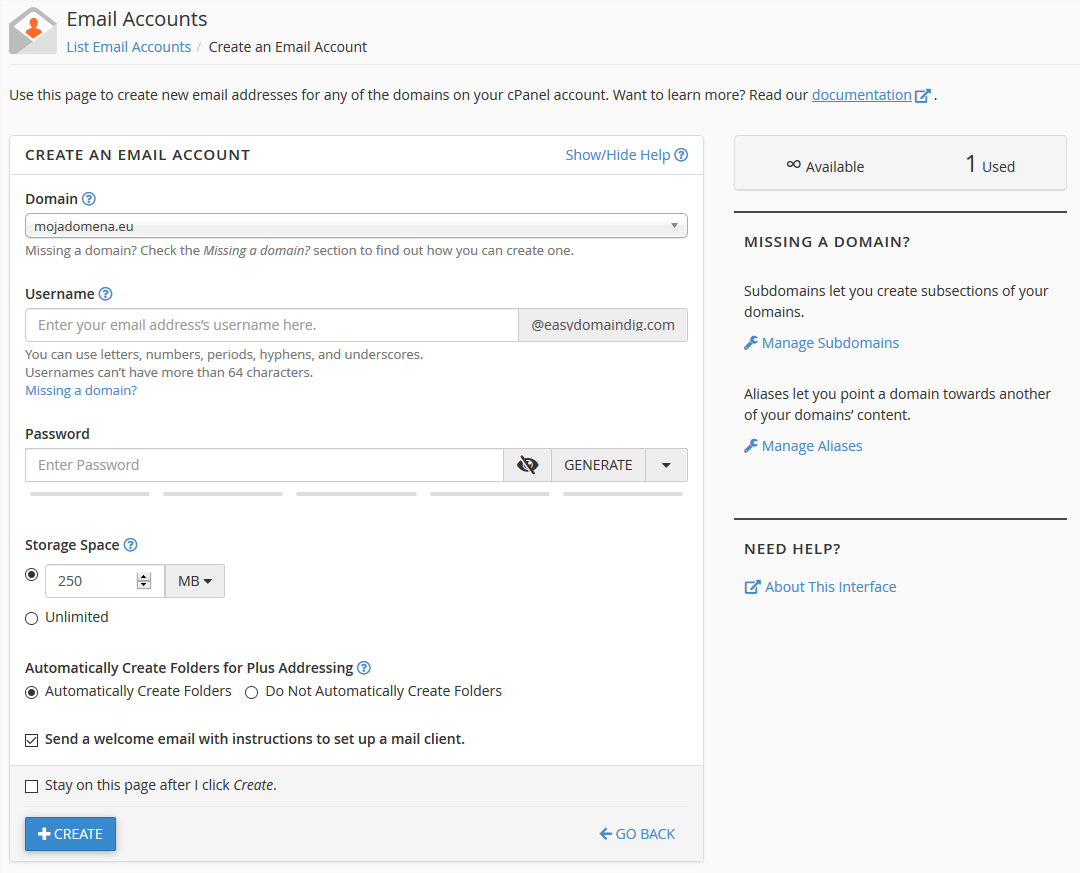Click the Username input field
Screen dimensions: 1080x873
point(271,325)
